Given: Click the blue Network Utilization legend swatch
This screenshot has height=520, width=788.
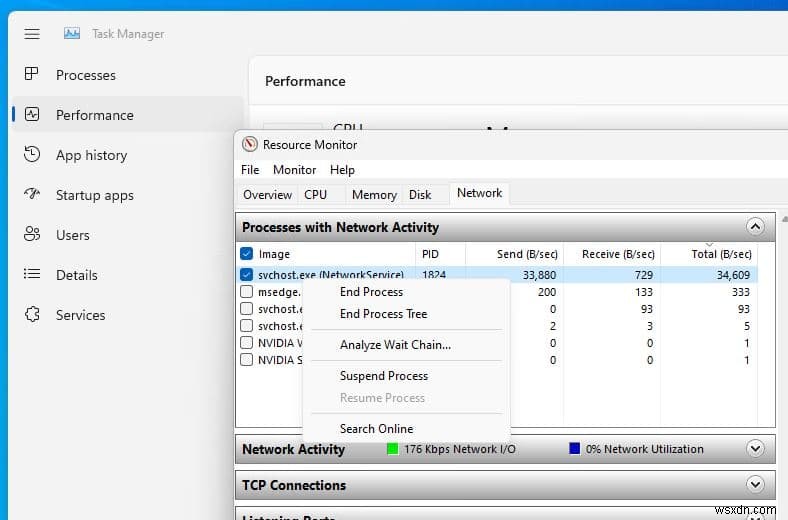Looking at the screenshot, I should (574, 448).
